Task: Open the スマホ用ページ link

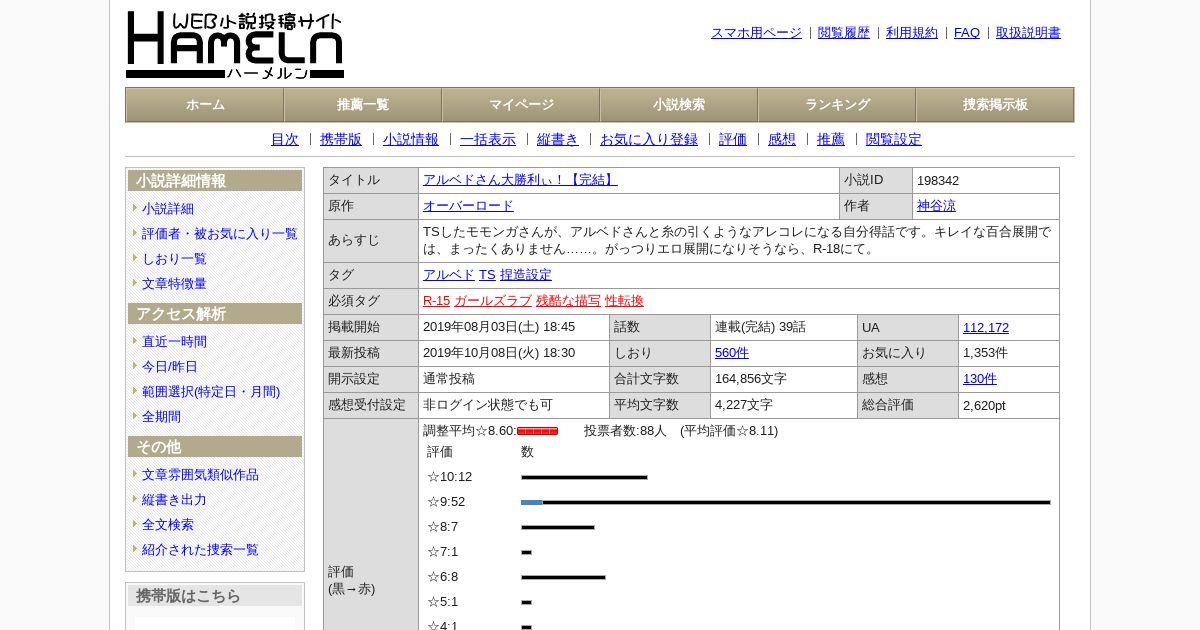Action: click(x=756, y=33)
